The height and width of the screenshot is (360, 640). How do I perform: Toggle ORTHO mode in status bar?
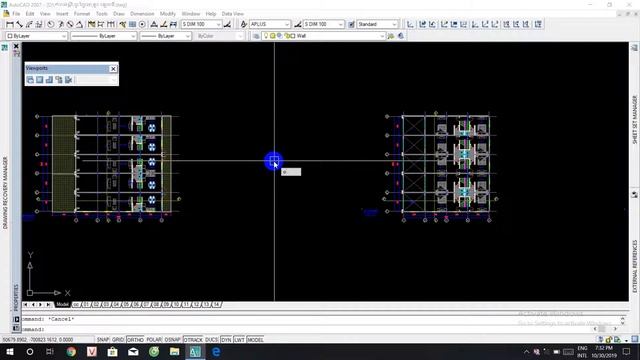135,340
